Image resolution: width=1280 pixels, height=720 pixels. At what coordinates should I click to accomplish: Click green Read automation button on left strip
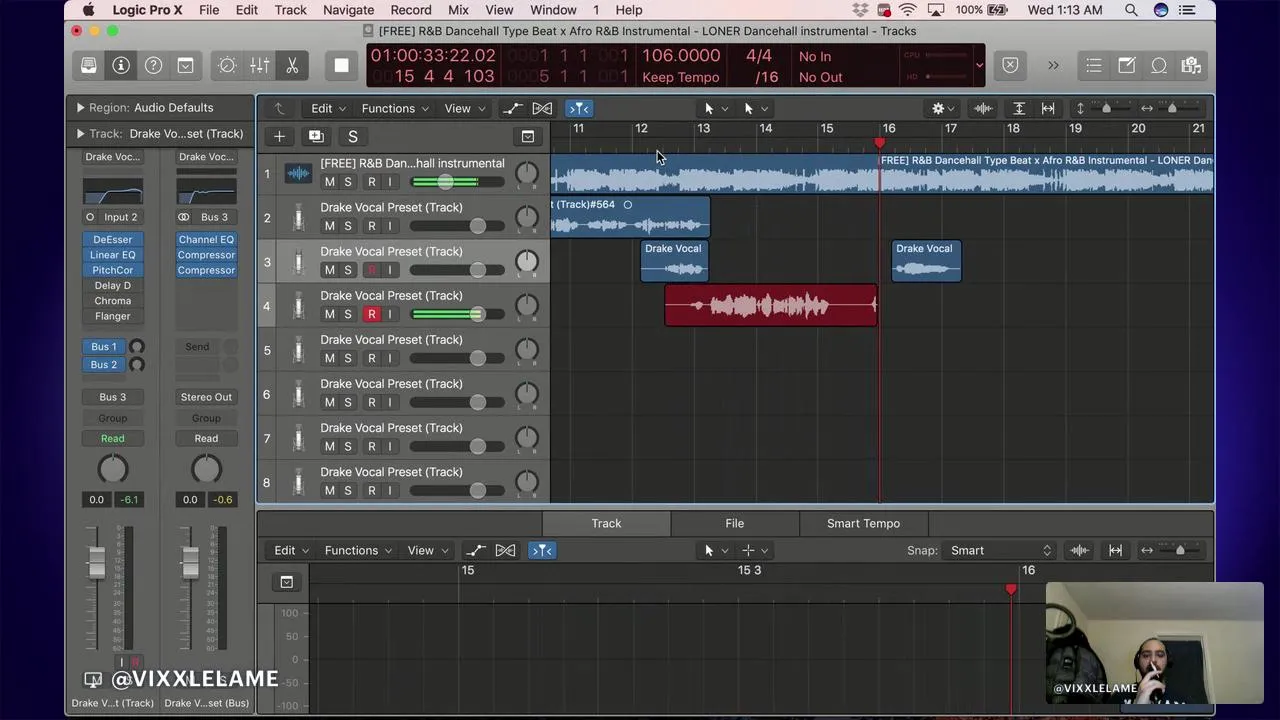[113, 438]
